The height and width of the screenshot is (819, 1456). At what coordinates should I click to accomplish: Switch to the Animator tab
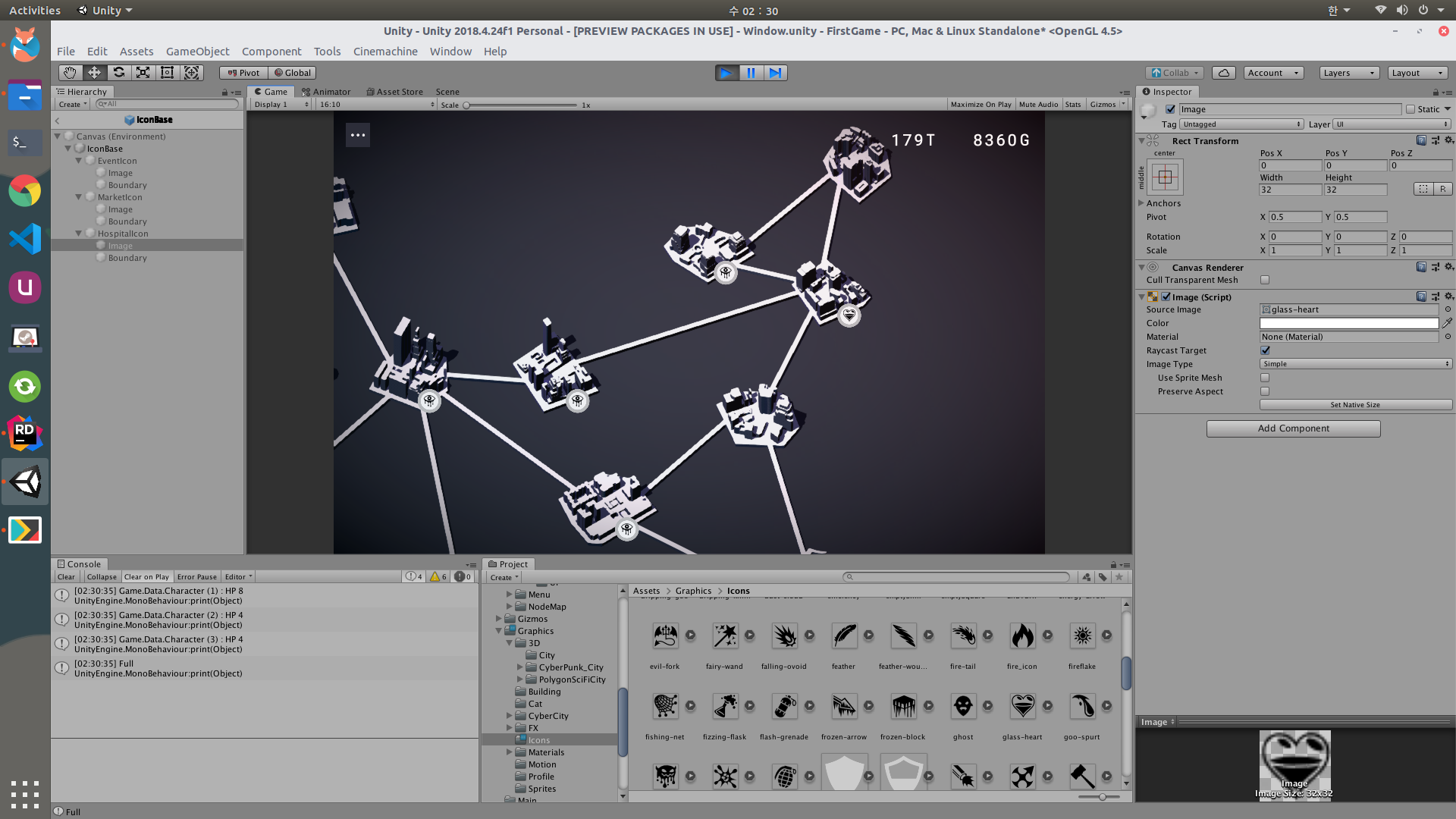point(326,92)
